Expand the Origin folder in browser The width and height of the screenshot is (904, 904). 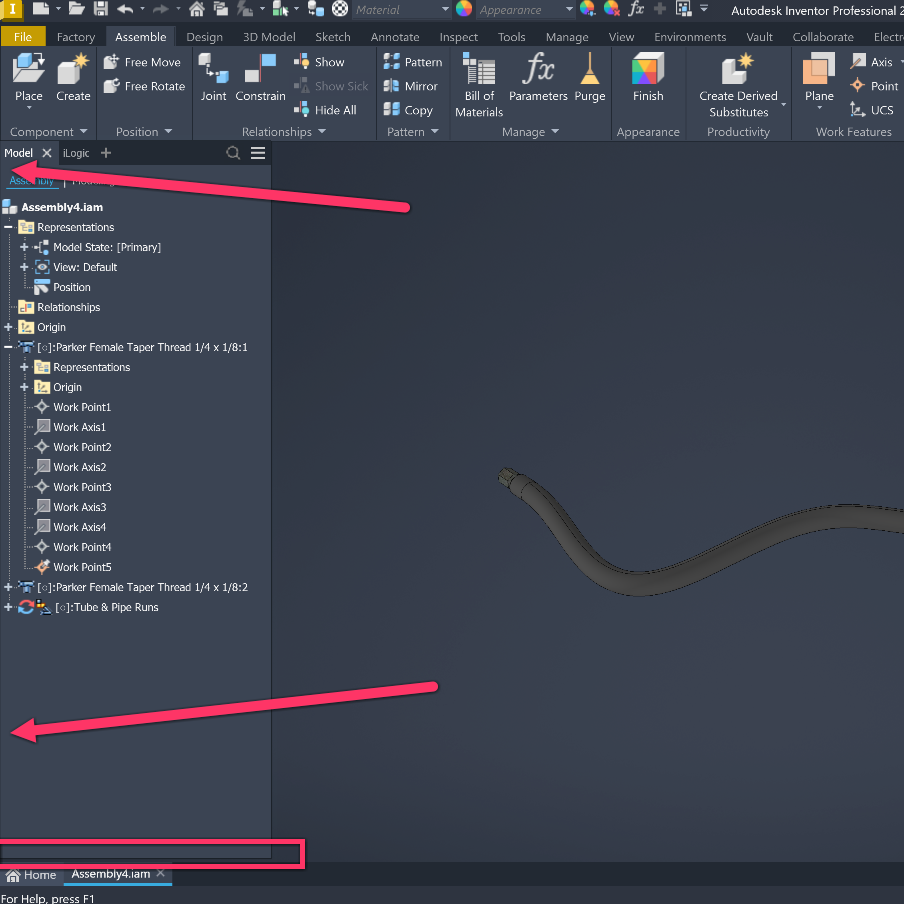coord(8,327)
